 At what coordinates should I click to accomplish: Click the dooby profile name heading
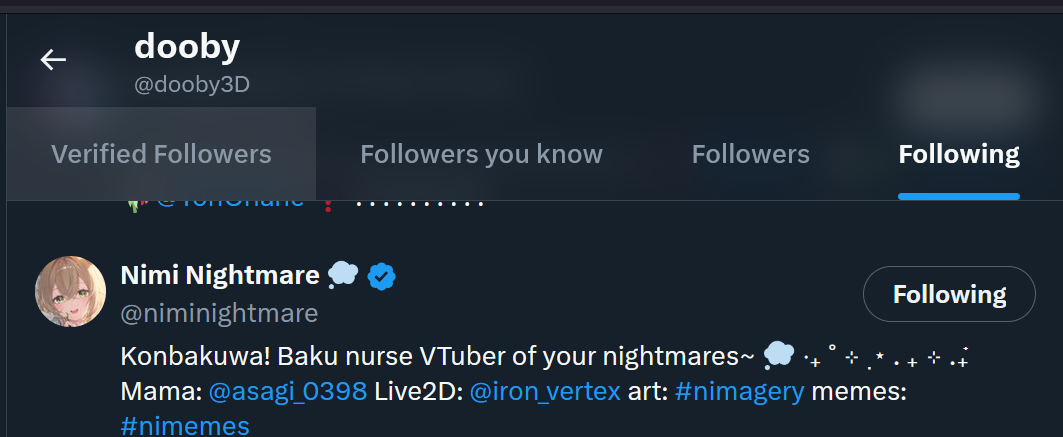point(187,46)
